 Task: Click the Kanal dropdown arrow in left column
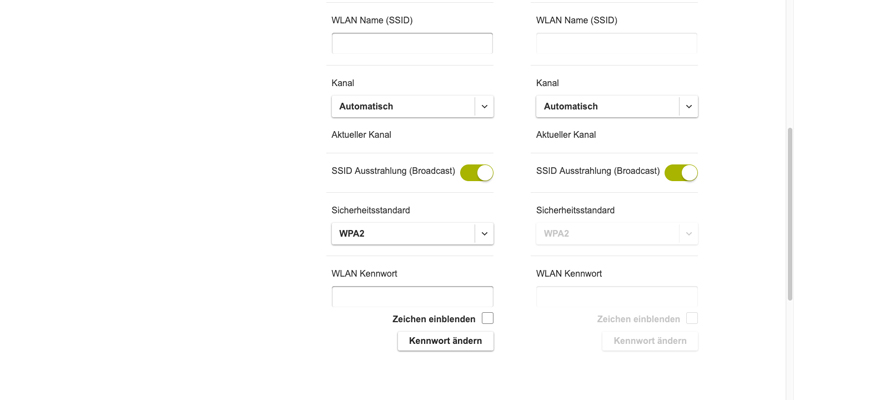(484, 106)
